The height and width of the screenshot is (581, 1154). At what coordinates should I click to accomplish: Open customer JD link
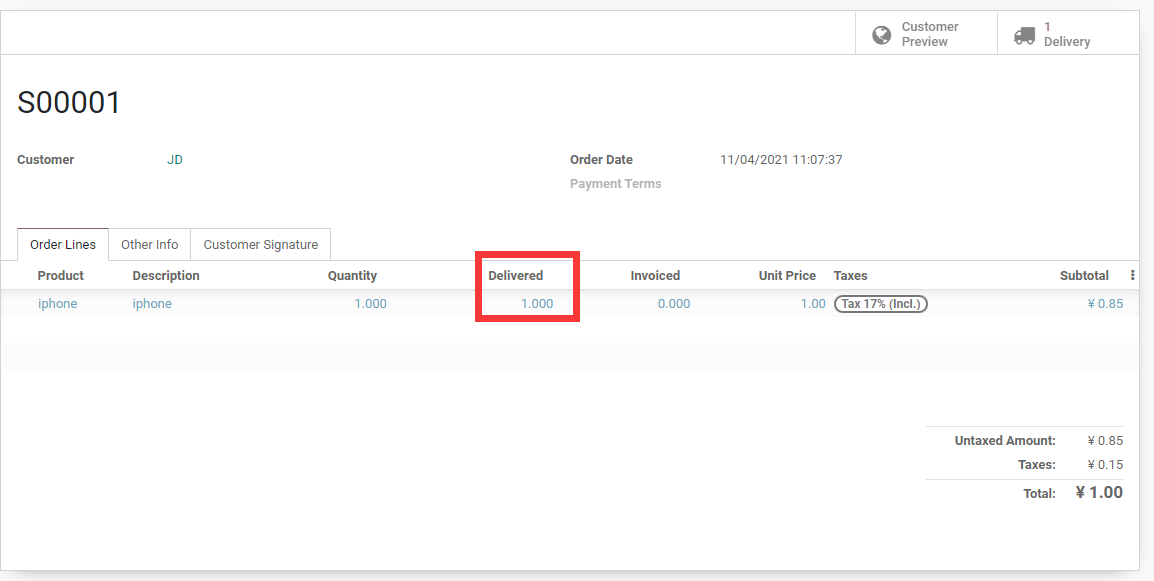174,160
